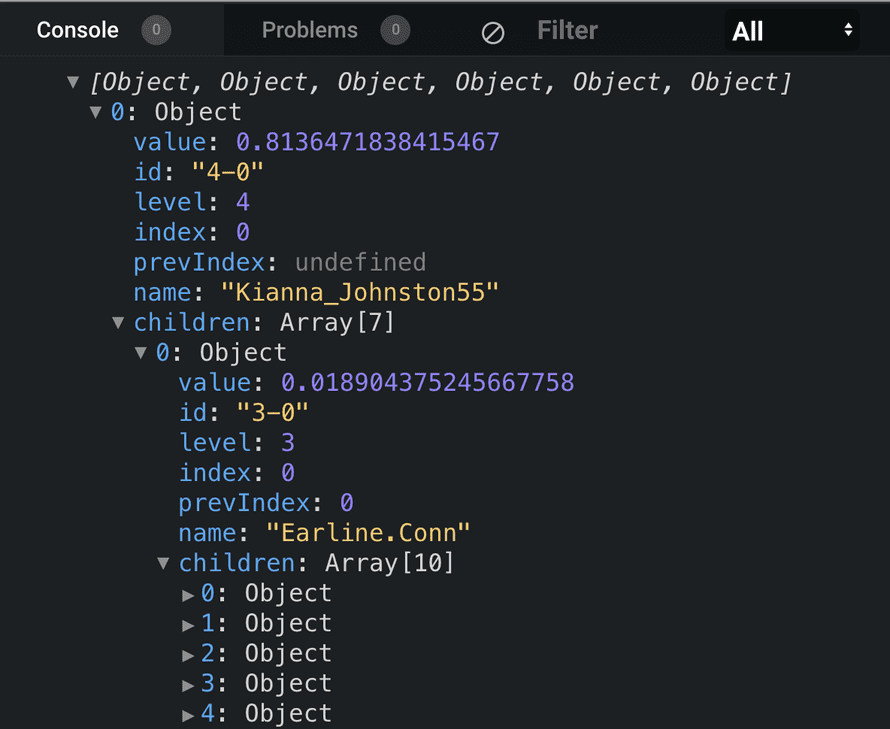Screen dimensions: 890x729
Task: Collapse the children Array[7] node
Action: point(118,322)
